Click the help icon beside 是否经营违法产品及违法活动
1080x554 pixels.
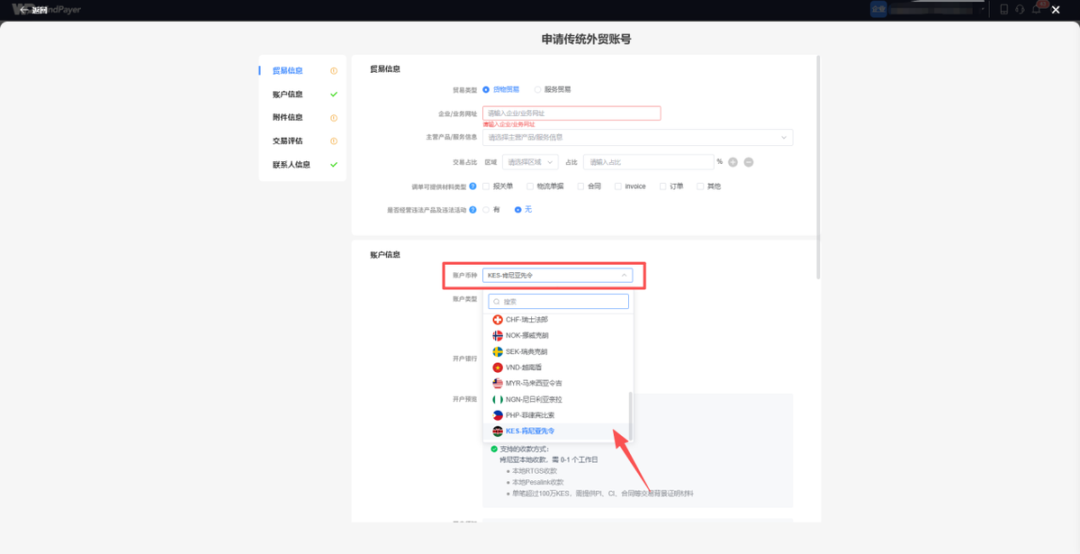pyautogui.click(x=472, y=209)
